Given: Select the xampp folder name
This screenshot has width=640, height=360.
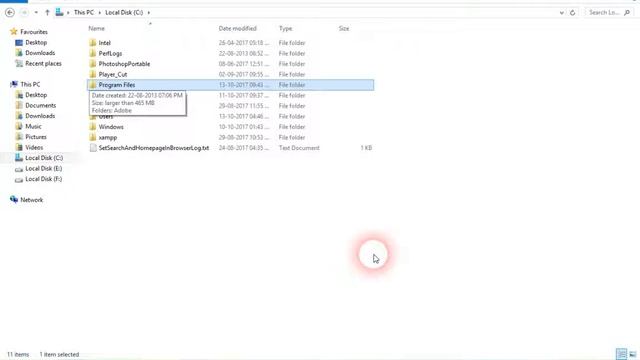Looking at the screenshot, I should [108, 138].
